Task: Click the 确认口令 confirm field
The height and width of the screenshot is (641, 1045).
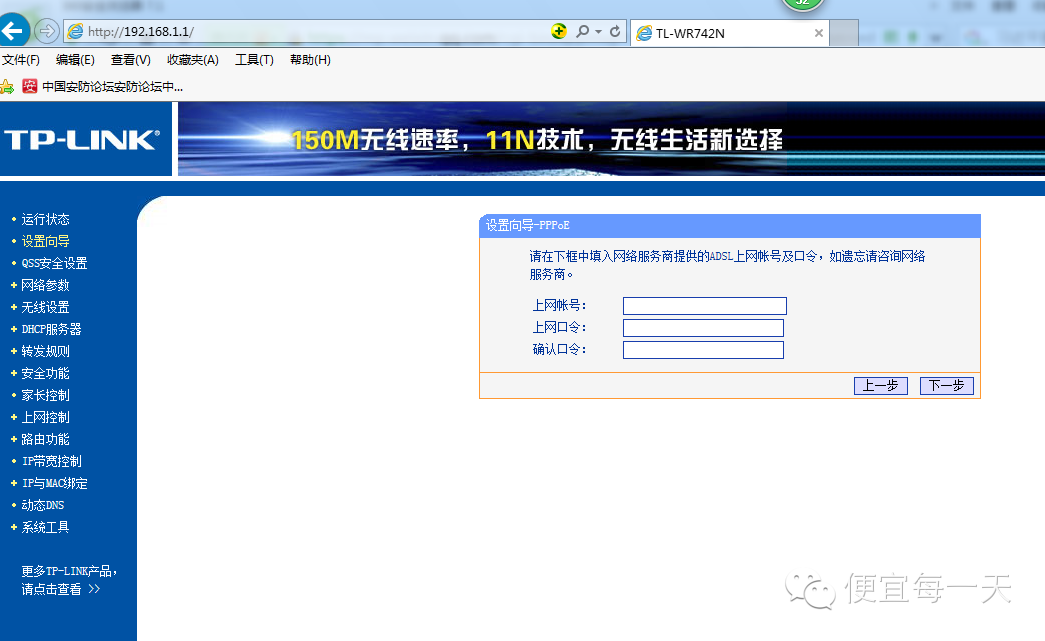Action: coord(703,350)
